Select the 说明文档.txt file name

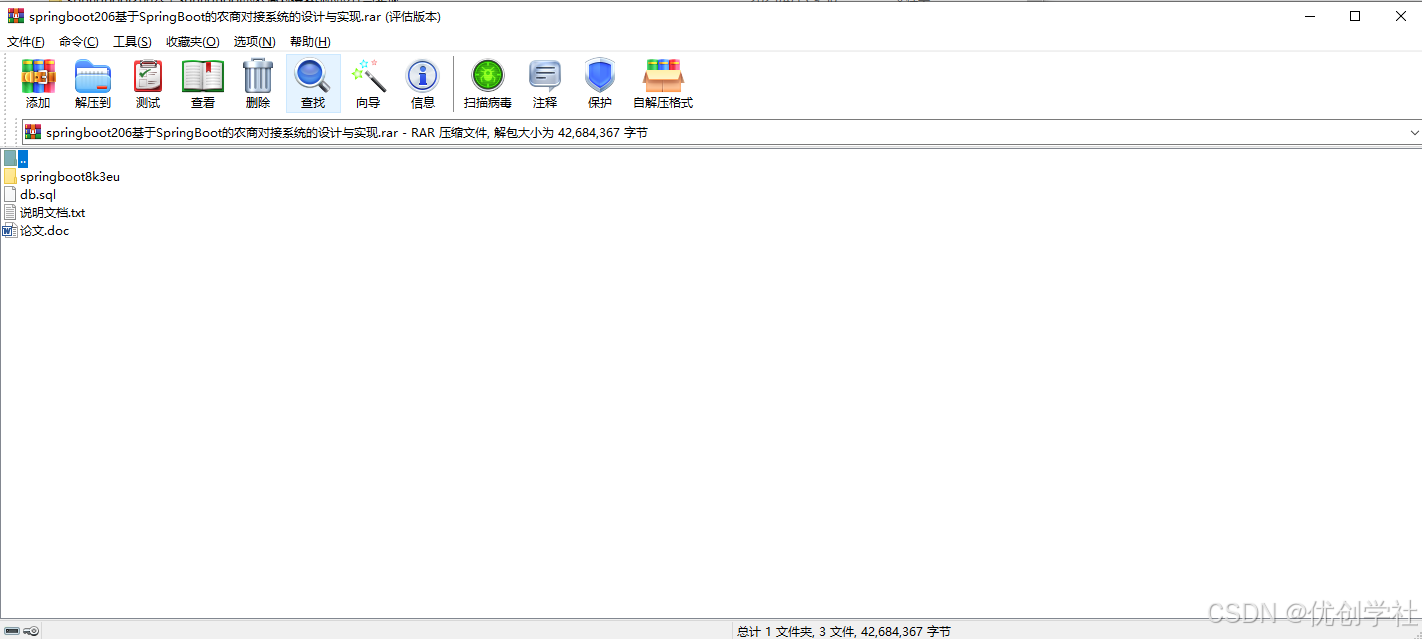(x=53, y=213)
